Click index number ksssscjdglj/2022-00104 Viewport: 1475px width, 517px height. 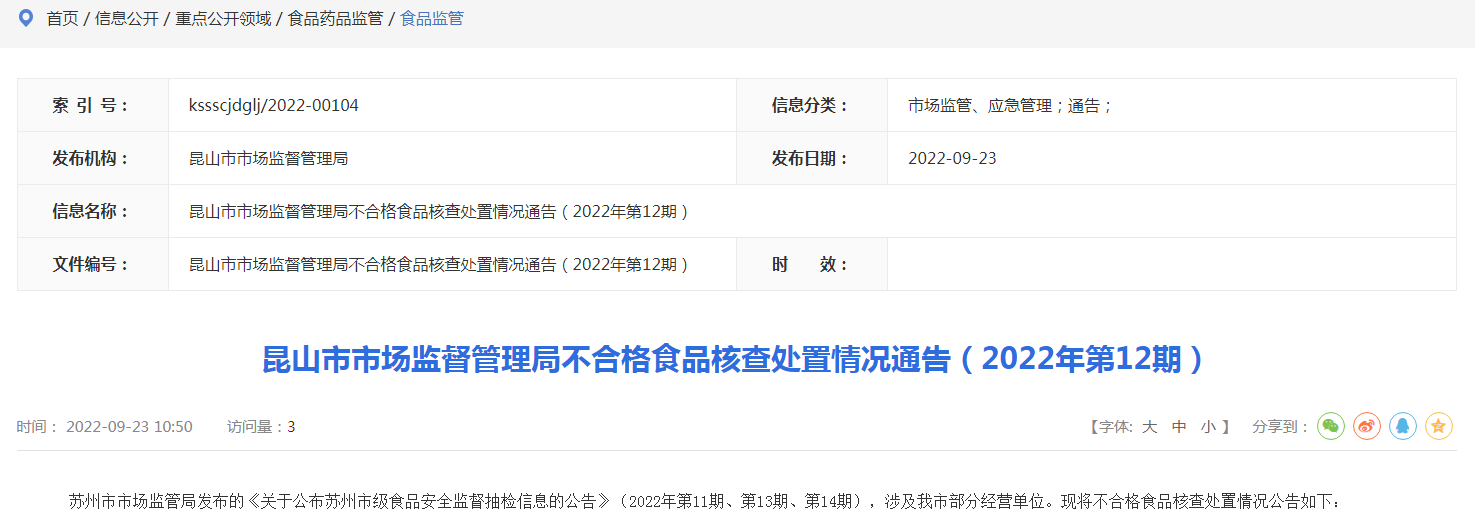coord(273,105)
